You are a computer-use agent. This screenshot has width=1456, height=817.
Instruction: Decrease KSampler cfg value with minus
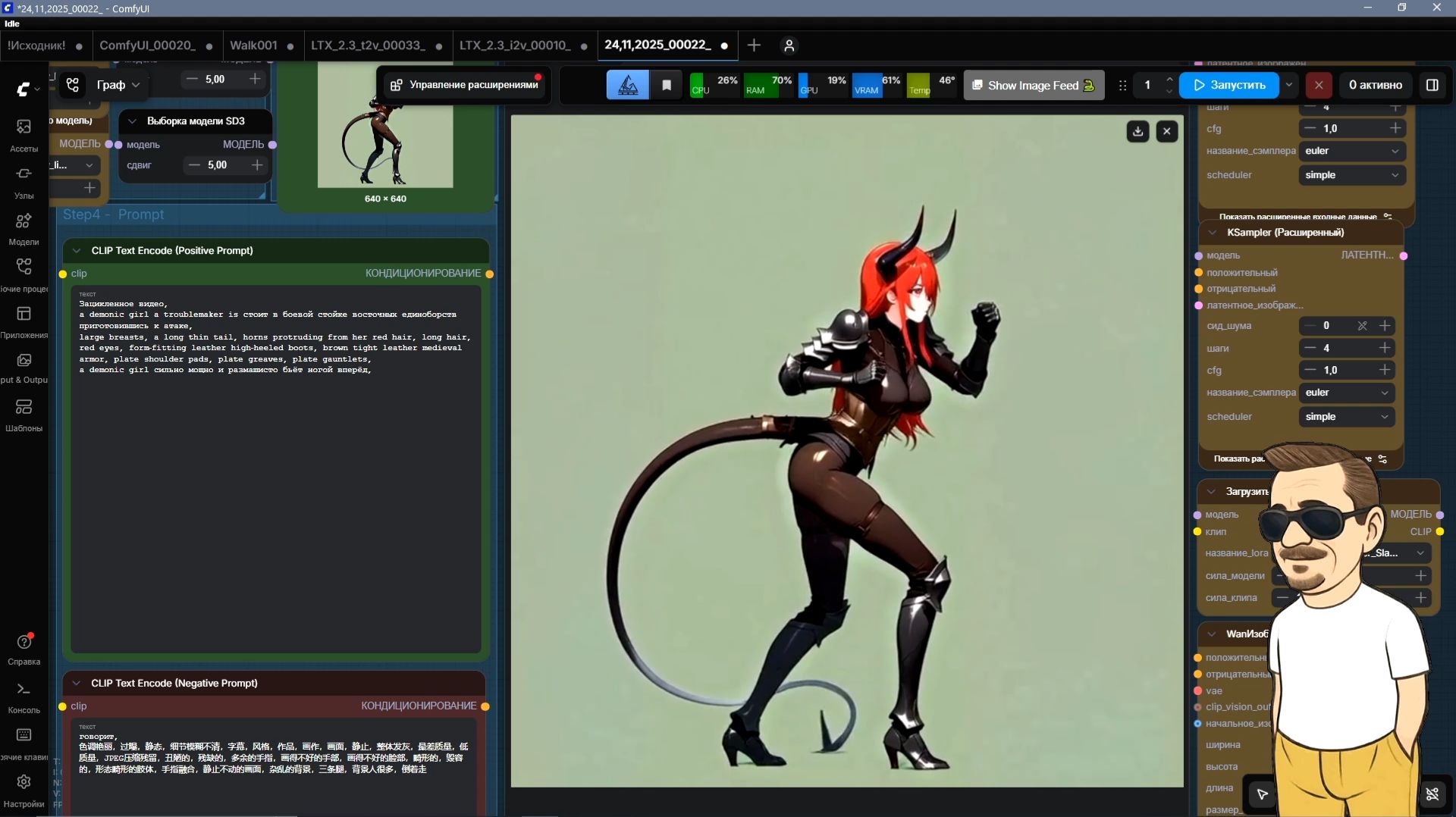point(1310,371)
